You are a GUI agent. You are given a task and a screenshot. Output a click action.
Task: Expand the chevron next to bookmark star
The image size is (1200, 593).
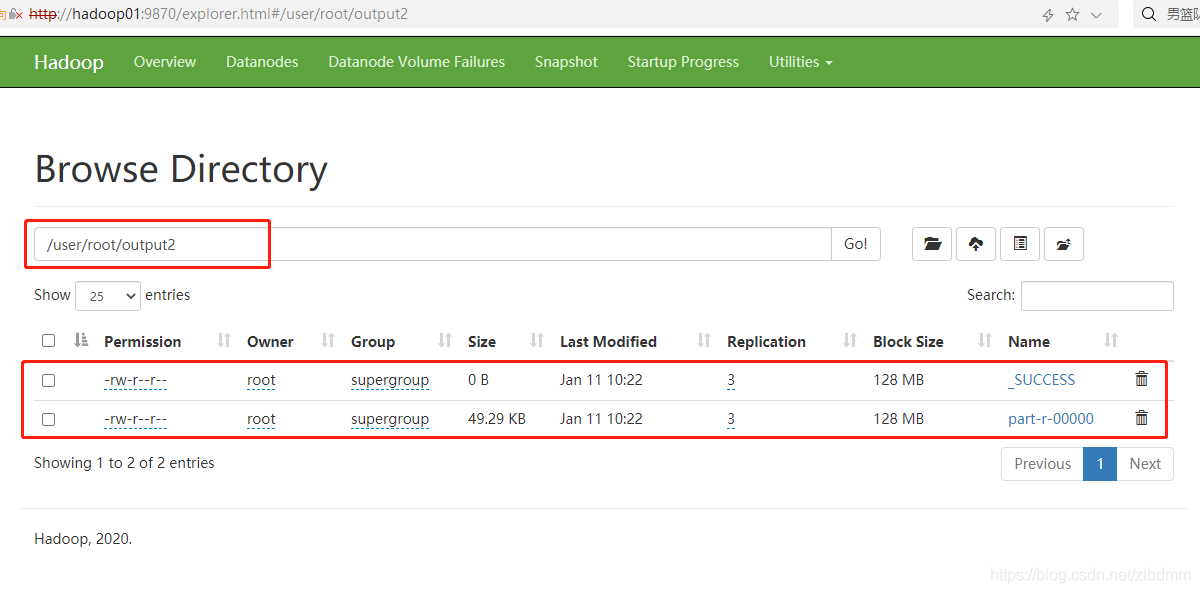1096,15
